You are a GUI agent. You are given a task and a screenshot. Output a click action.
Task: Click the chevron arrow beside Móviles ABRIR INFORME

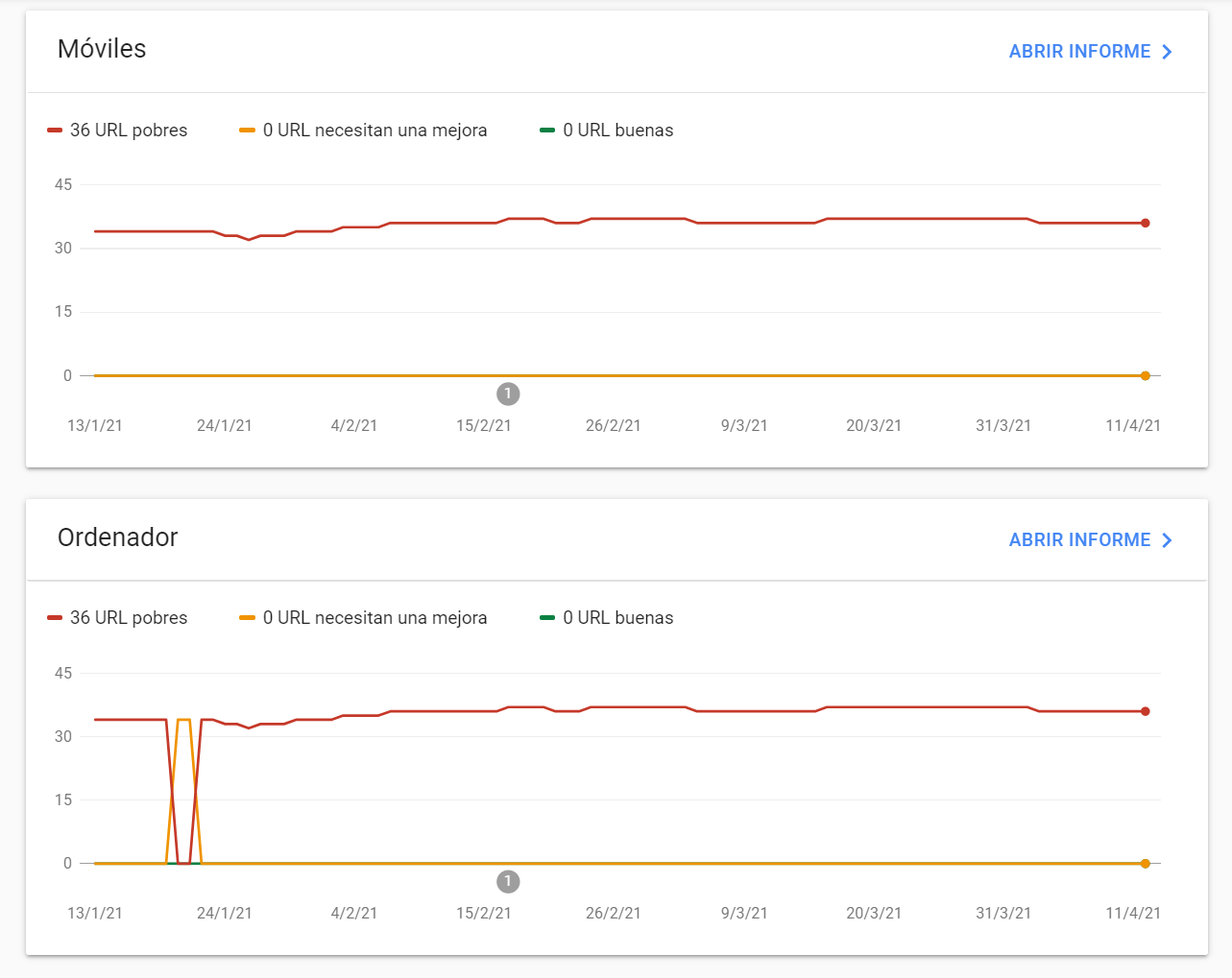[1167, 52]
